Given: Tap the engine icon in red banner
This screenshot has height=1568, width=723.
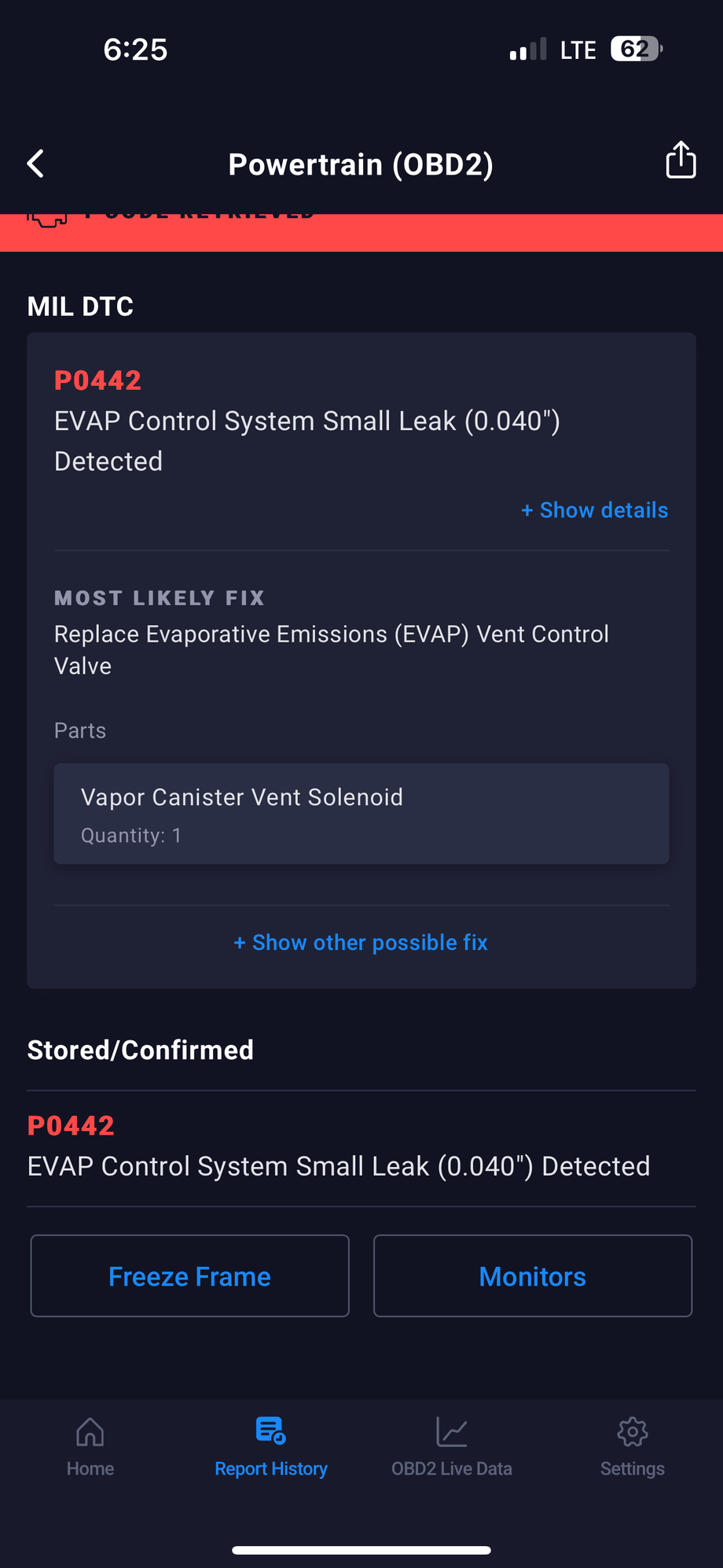Looking at the screenshot, I should [x=47, y=218].
